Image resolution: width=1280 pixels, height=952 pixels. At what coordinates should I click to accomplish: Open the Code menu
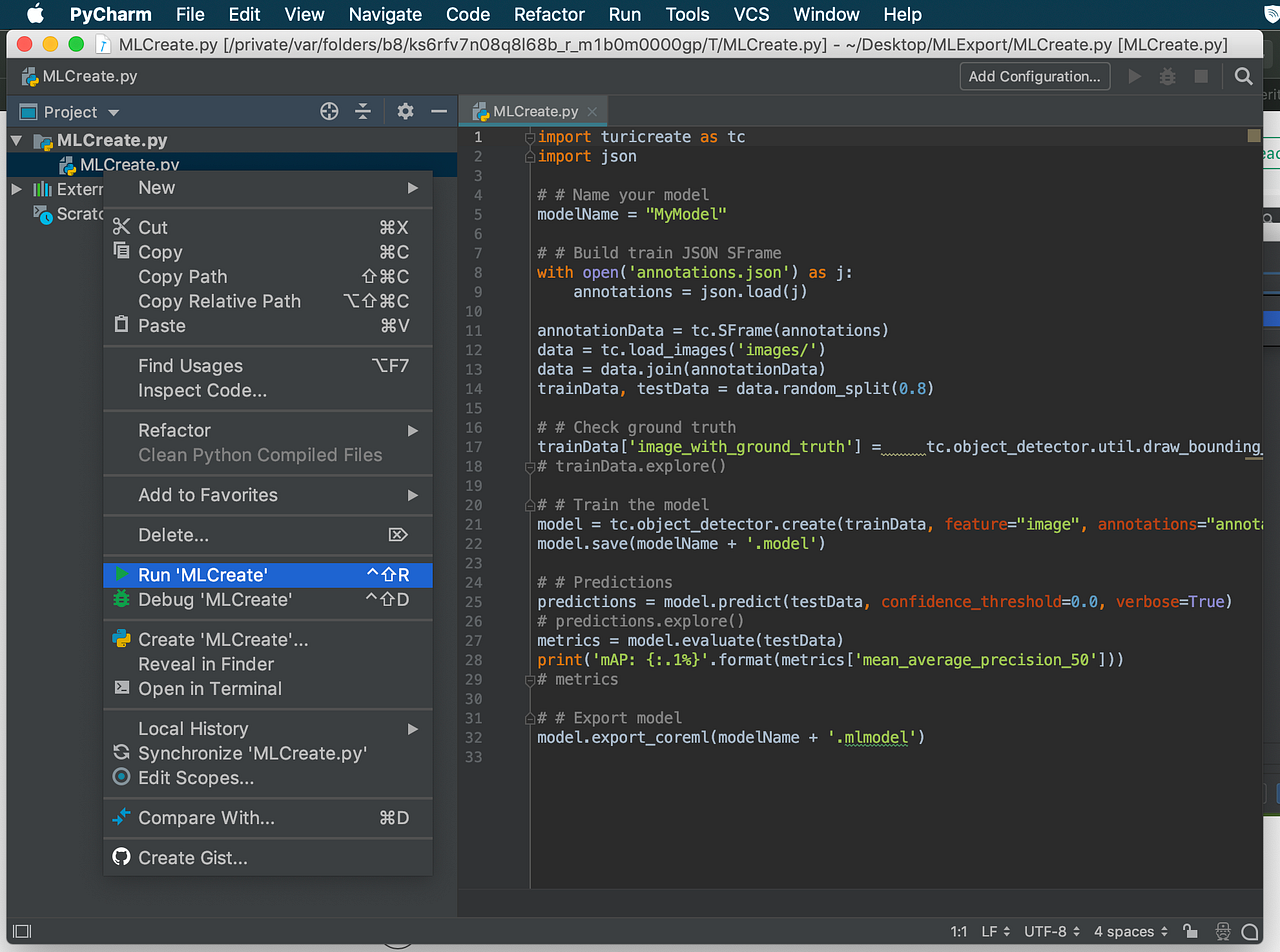pos(468,14)
